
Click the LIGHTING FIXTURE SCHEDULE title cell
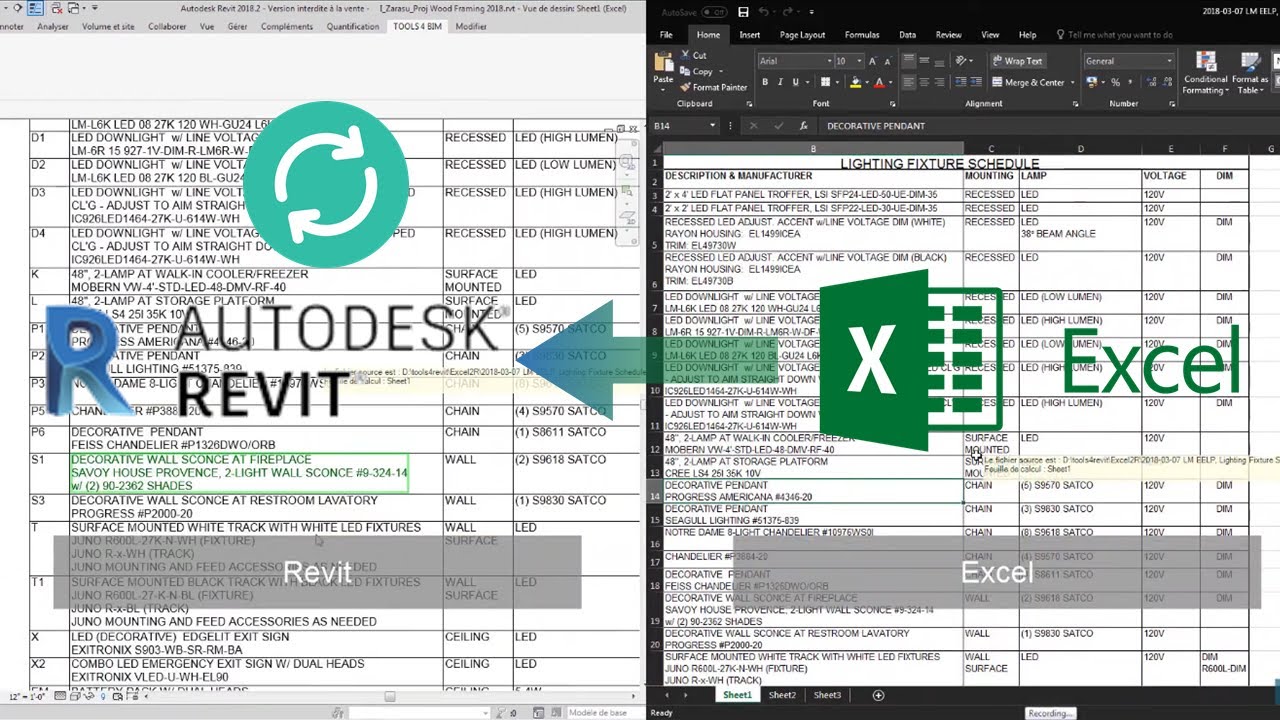(939, 163)
